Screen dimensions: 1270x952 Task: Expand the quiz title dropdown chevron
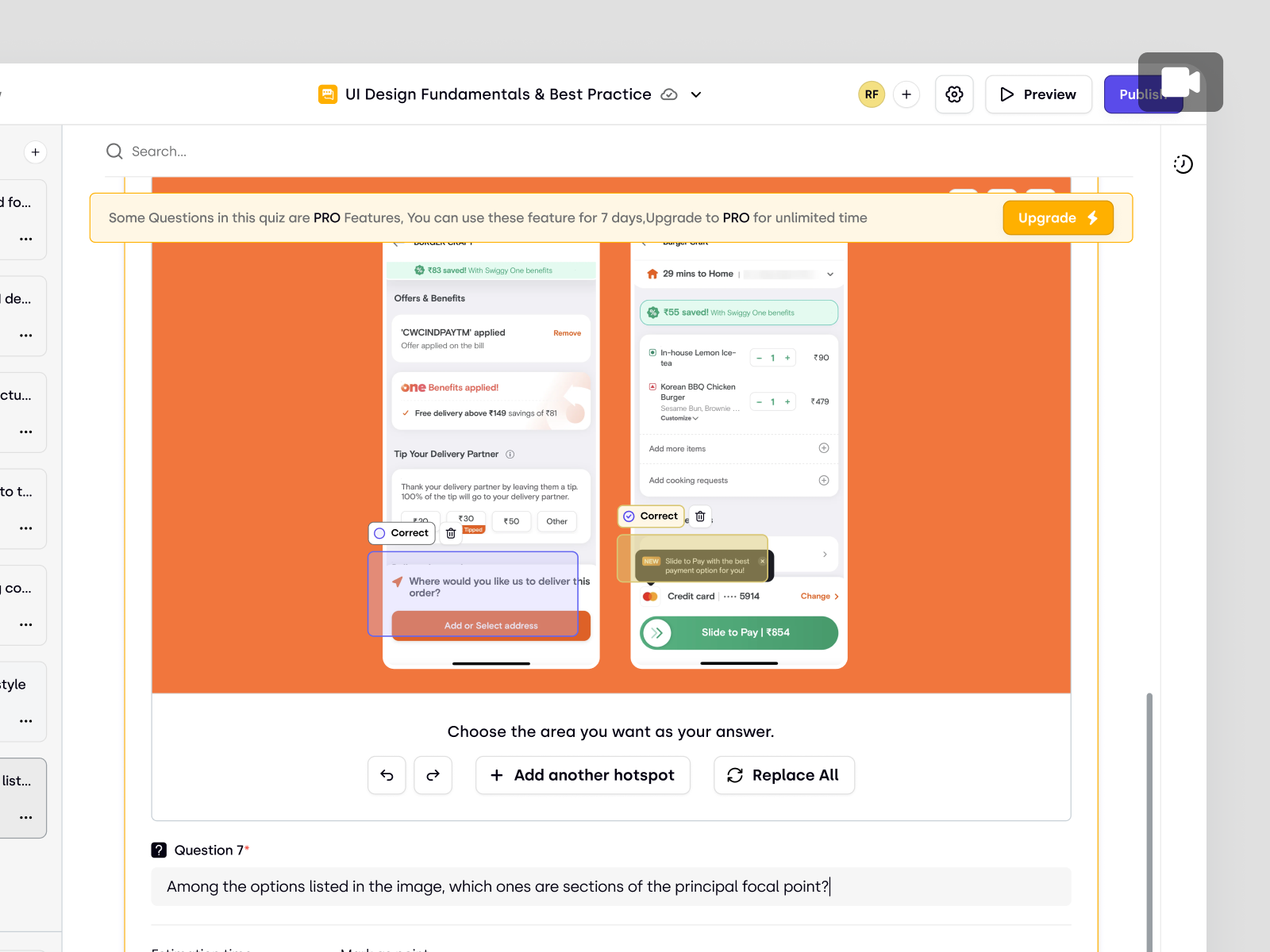696,94
